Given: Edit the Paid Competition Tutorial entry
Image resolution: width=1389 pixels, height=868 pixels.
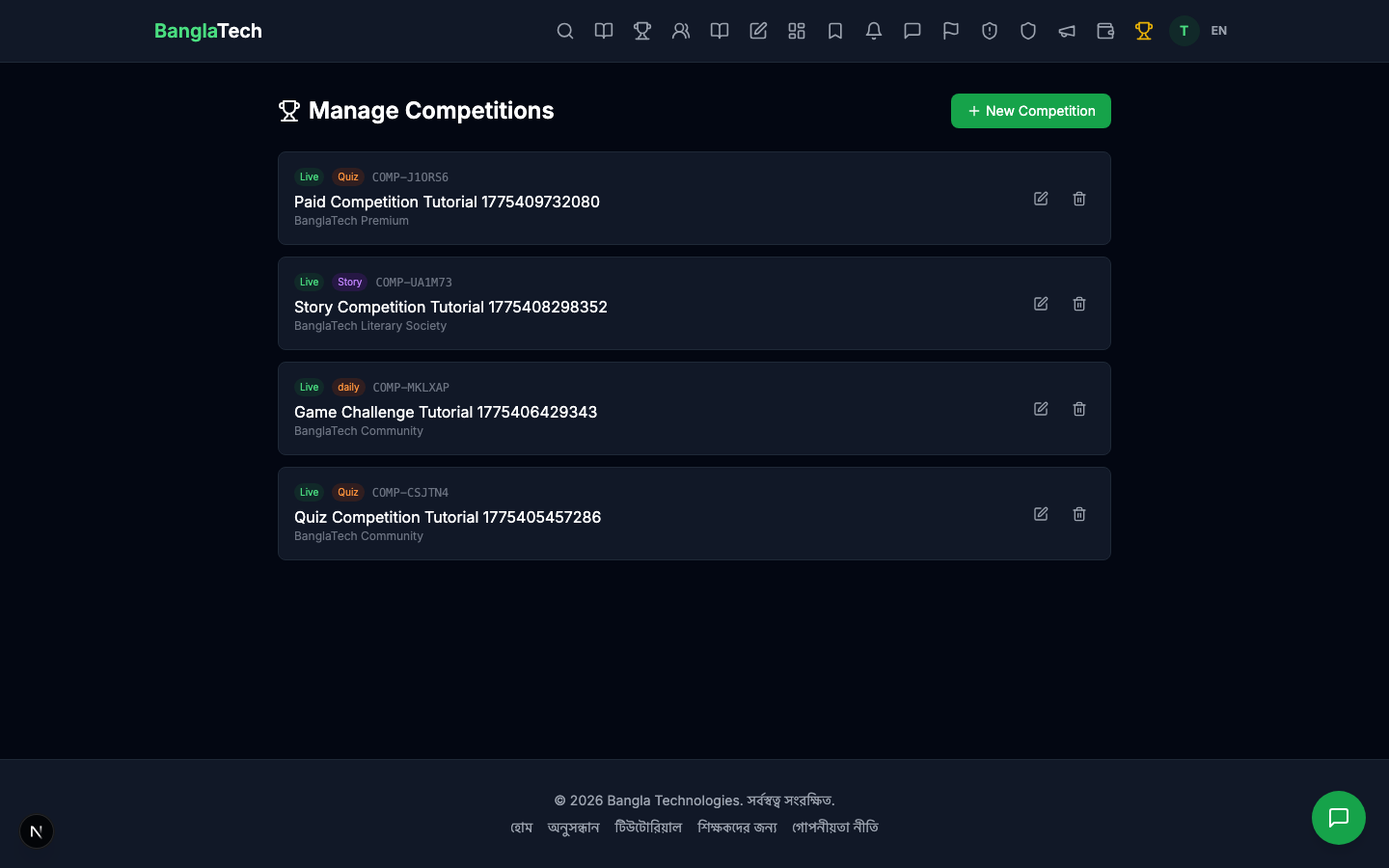Looking at the screenshot, I should pyautogui.click(x=1041, y=199).
